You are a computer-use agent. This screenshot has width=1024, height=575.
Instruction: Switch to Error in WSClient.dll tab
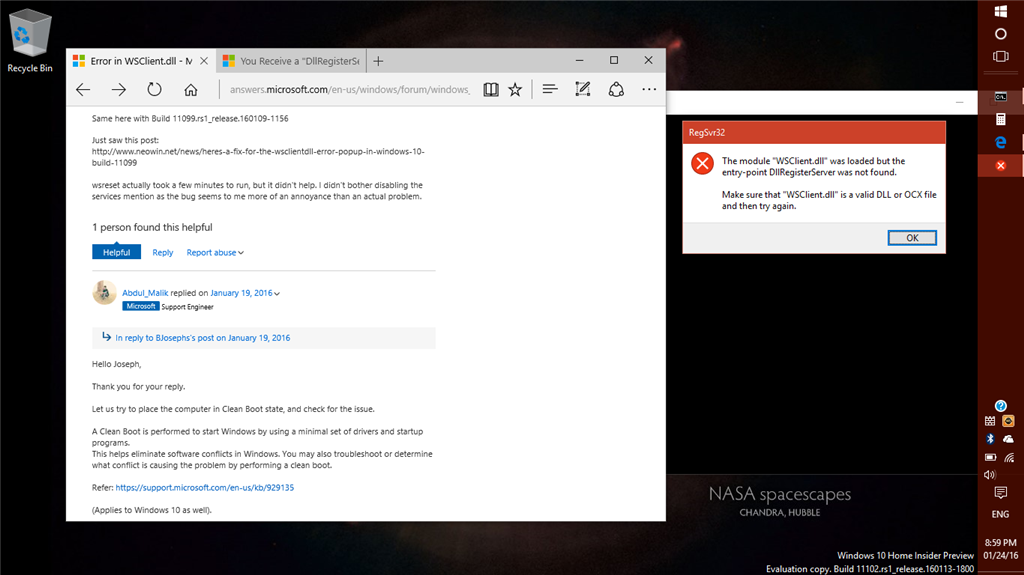tap(140, 61)
